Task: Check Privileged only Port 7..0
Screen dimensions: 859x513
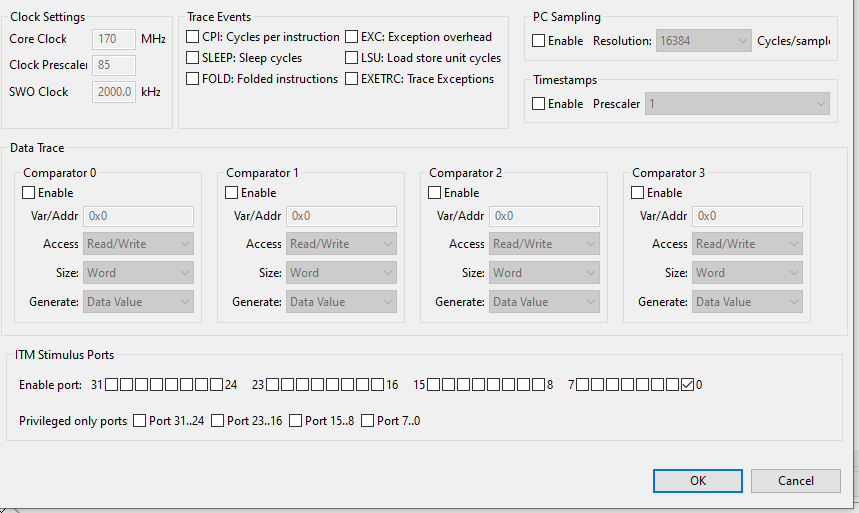Action: click(368, 421)
